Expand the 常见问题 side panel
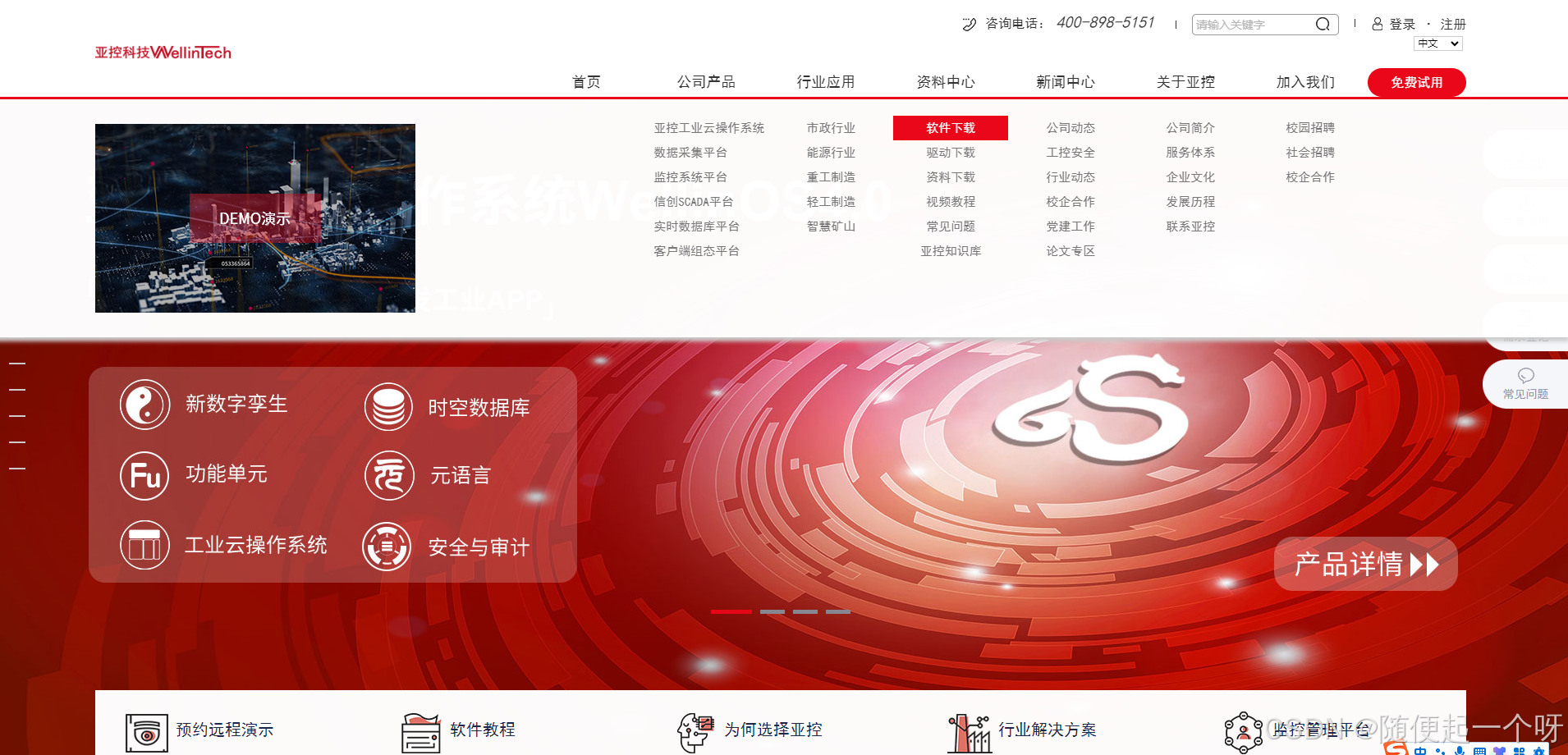This screenshot has height=755, width=1568. [x=1524, y=383]
